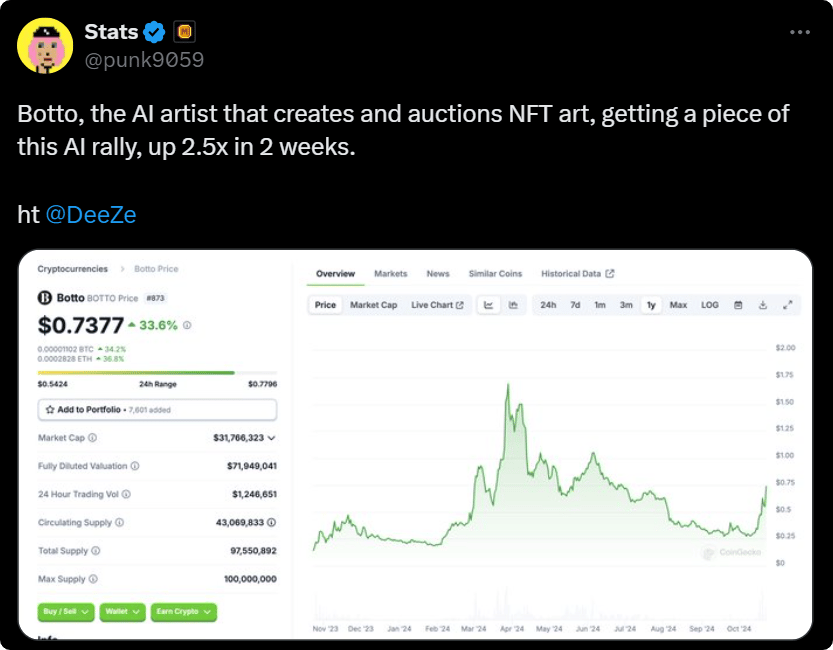Expand the chart to fullscreen
The height and width of the screenshot is (650, 833).
[x=787, y=305]
